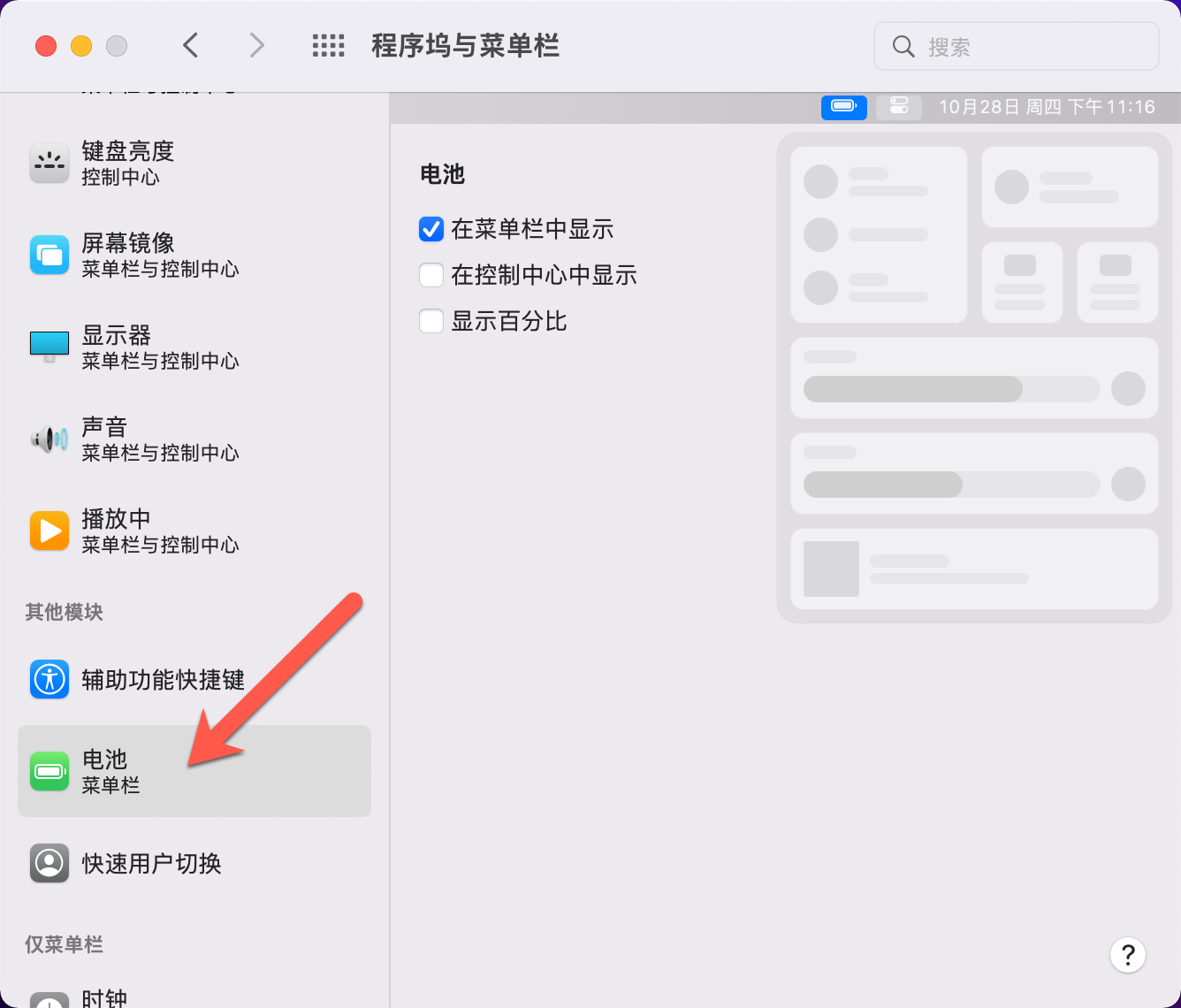Click the date and time in preview menu bar
Screen dimensions: 1181x1008
pyautogui.click(x=1047, y=107)
